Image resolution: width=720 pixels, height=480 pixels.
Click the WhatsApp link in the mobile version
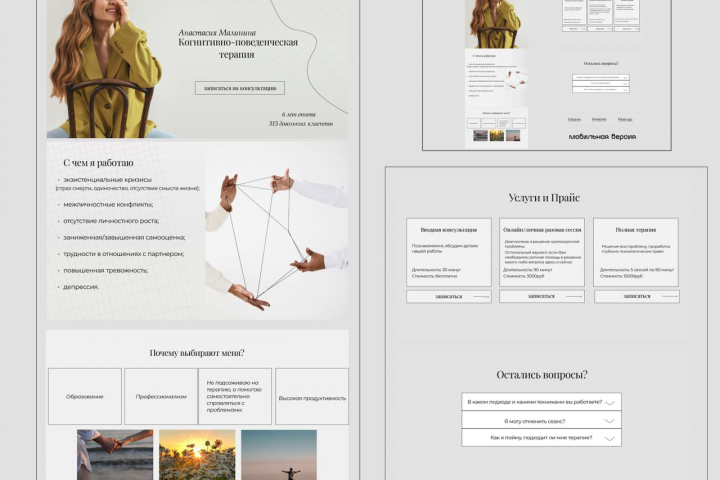click(x=624, y=119)
